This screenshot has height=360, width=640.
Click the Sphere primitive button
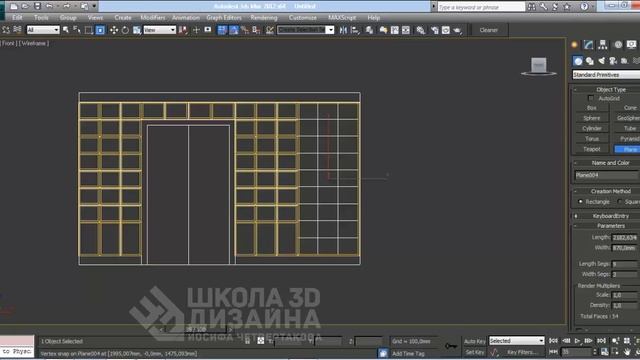coord(592,118)
